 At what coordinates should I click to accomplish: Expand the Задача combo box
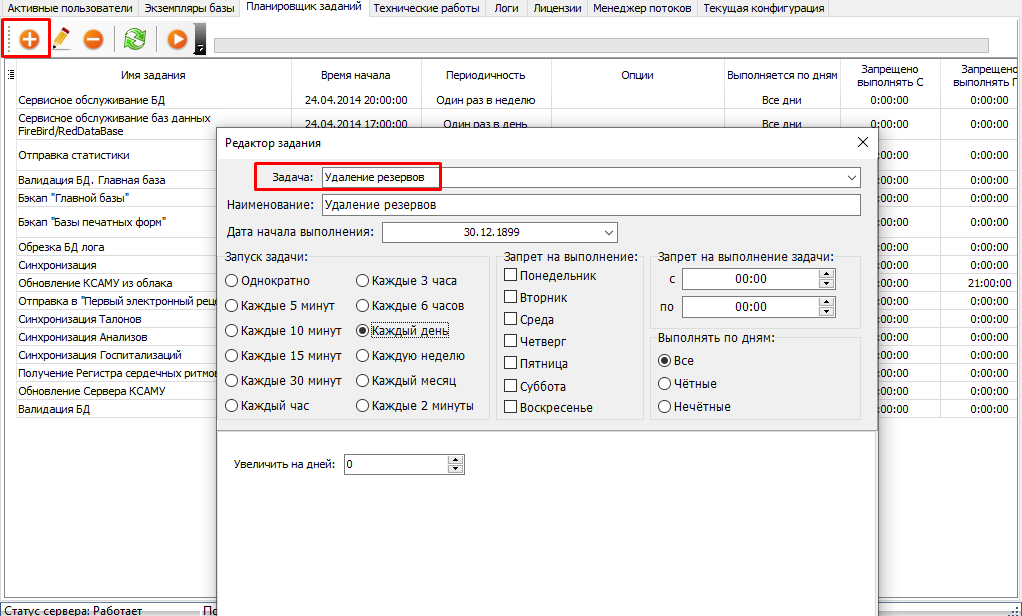851,177
